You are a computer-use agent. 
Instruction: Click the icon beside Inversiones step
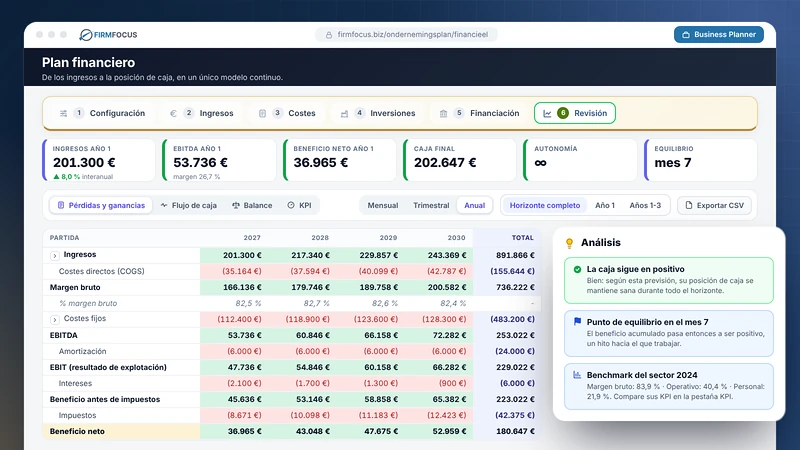click(x=344, y=113)
